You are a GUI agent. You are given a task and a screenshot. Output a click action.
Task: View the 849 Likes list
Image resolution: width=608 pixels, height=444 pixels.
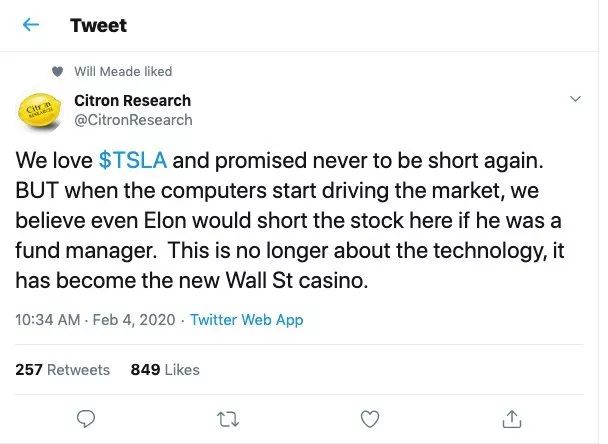[165, 369]
